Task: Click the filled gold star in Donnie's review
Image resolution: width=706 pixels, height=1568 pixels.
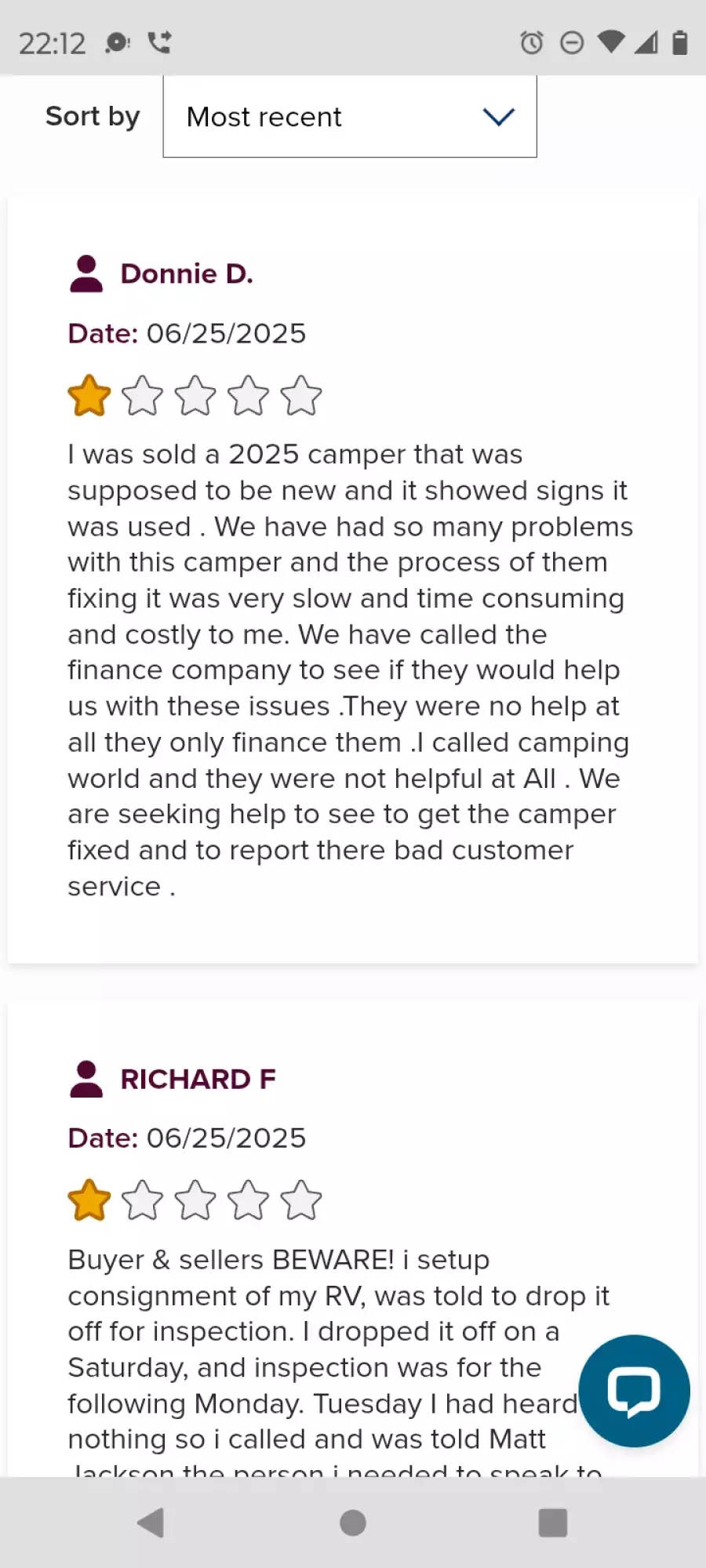Action: 89,395
